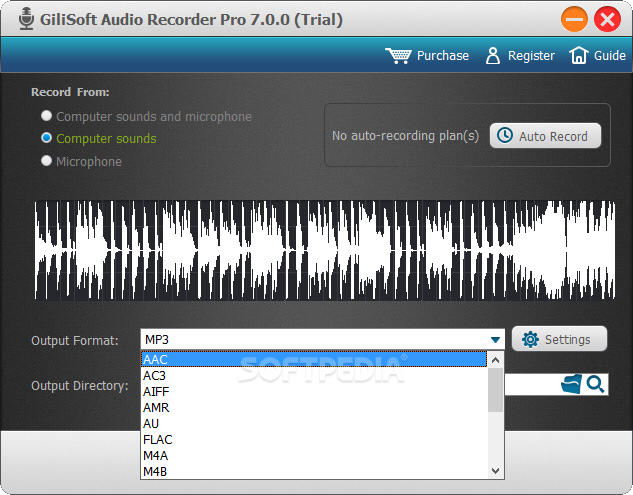This screenshot has width=633, height=495.
Task: Open the Settings button label
Action: 567,340
